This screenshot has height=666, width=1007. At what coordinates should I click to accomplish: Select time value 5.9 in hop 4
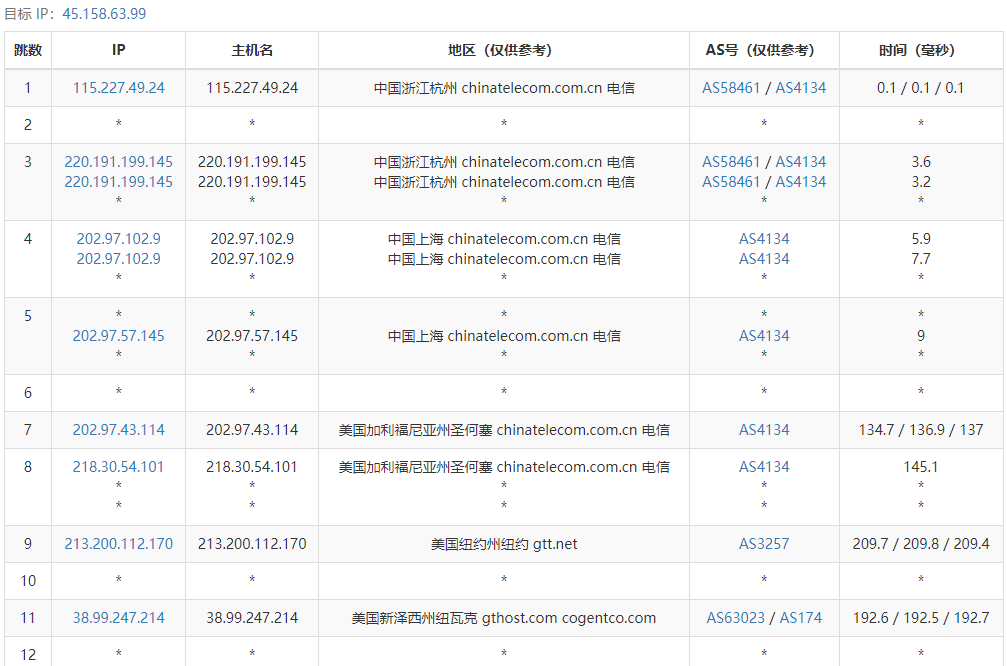click(x=921, y=239)
